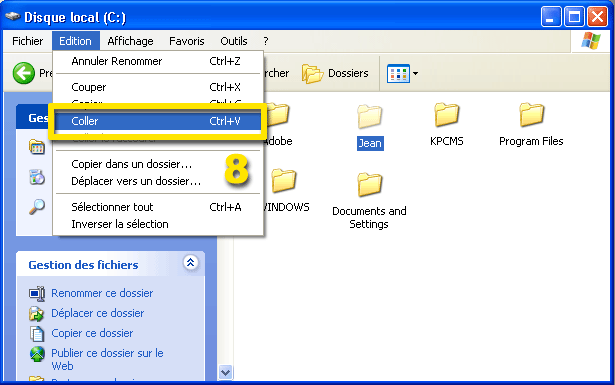The image size is (615, 385).
Task: Choose Annuler Renommer in Edition menu
Action: pos(158,61)
